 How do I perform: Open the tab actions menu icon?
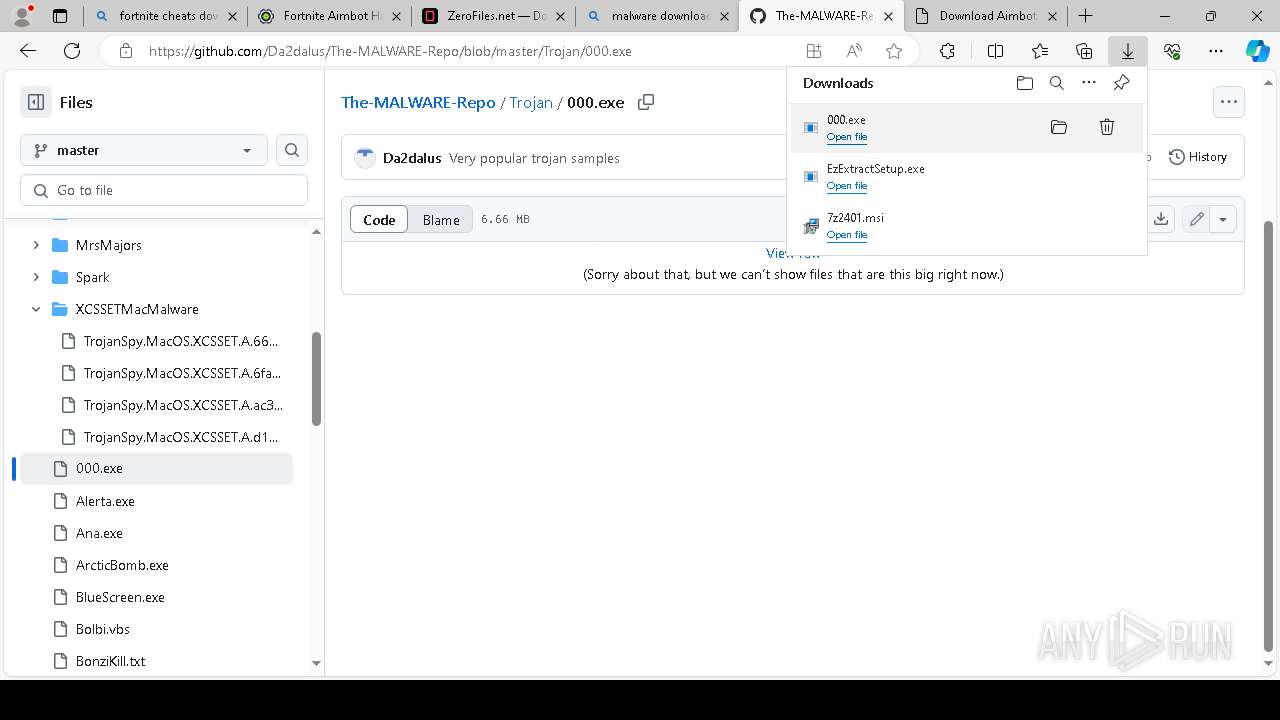pyautogui.click(x=60, y=16)
